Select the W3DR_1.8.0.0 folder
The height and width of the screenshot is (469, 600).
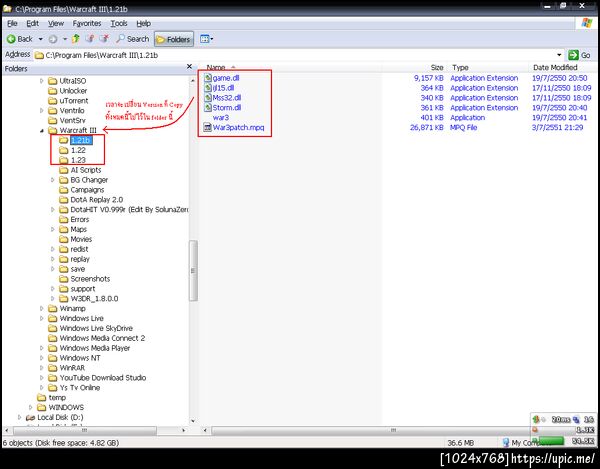pos(89,299)
